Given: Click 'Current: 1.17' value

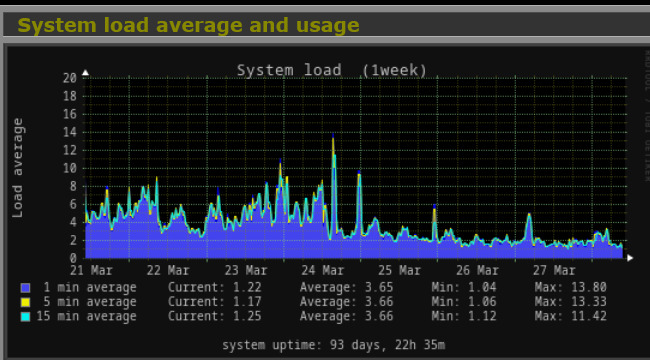Looking at the screenshot, I should click(215, 302).
